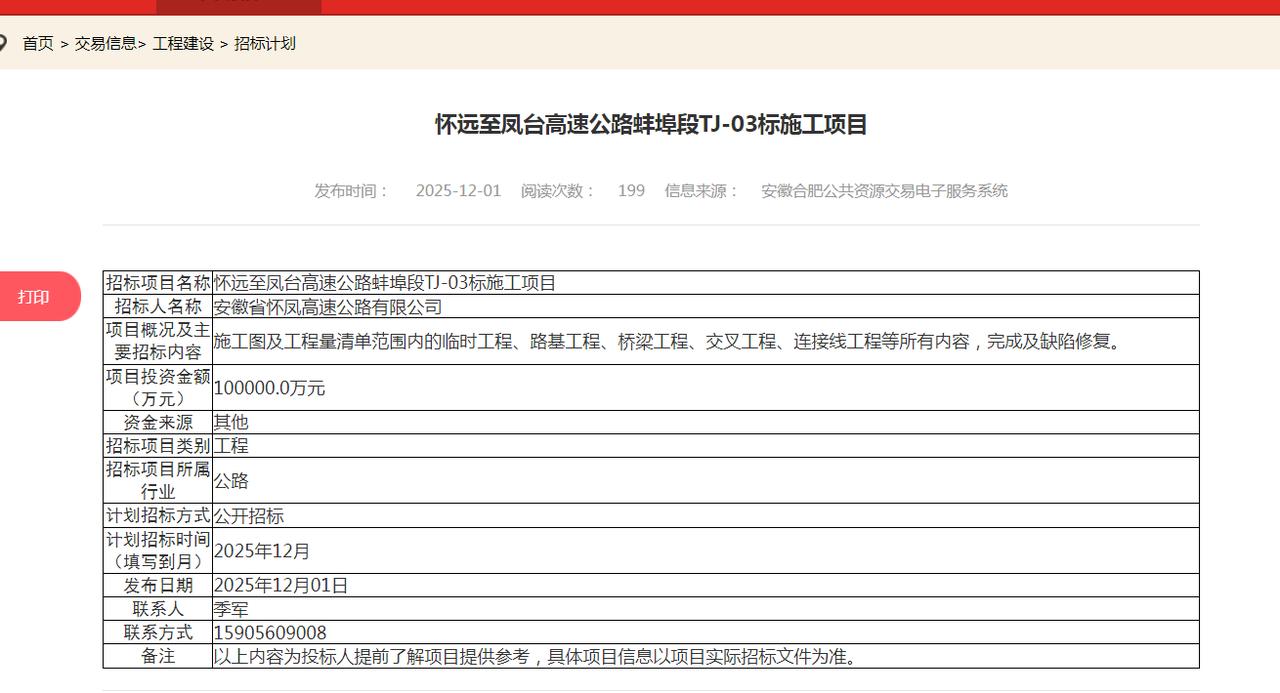Click the value 工程 in category row
1280x693 pixels.
click(x=231, y=446)
